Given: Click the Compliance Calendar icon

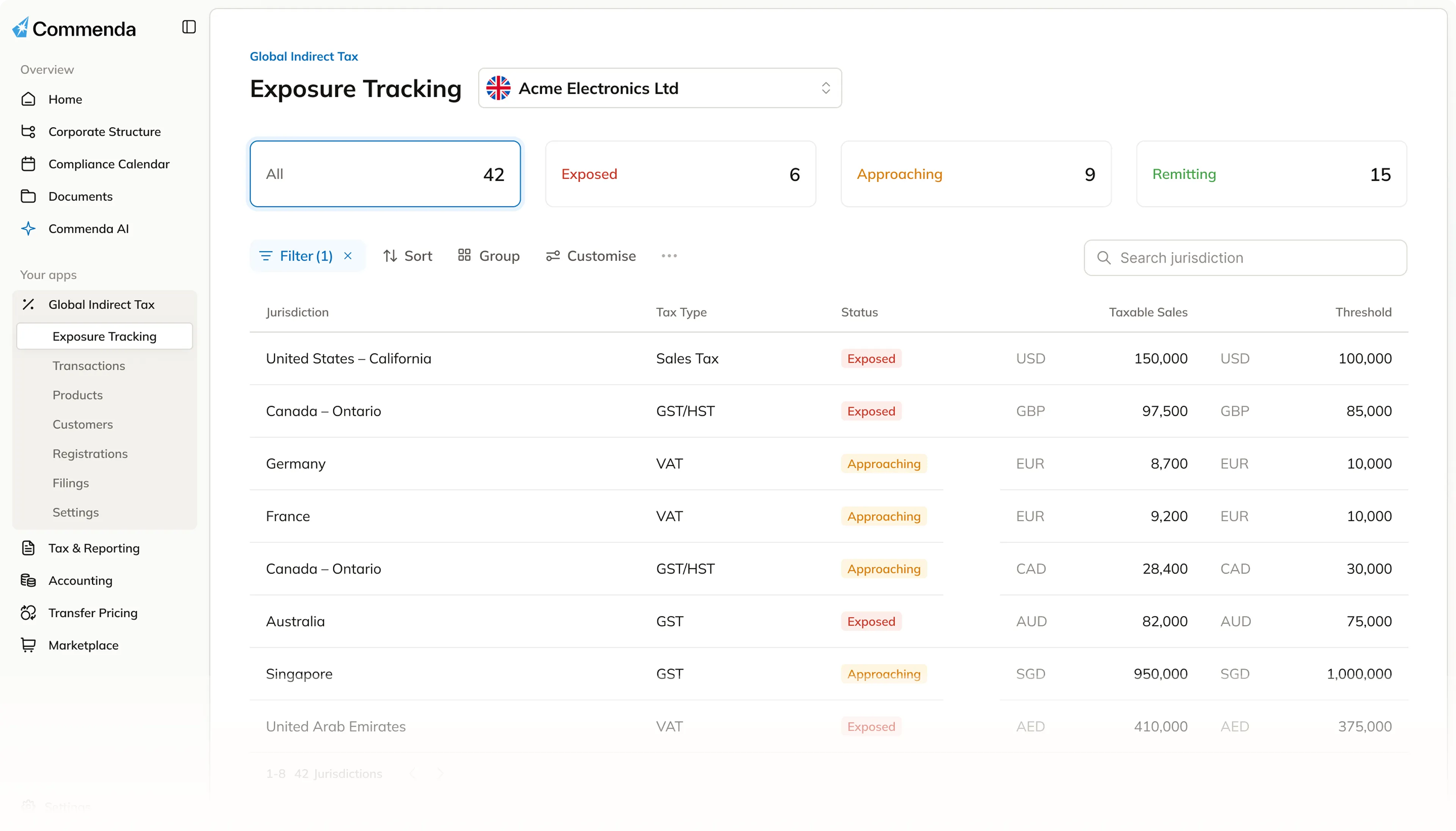Looking at the screenshot, I should (28, 165).
